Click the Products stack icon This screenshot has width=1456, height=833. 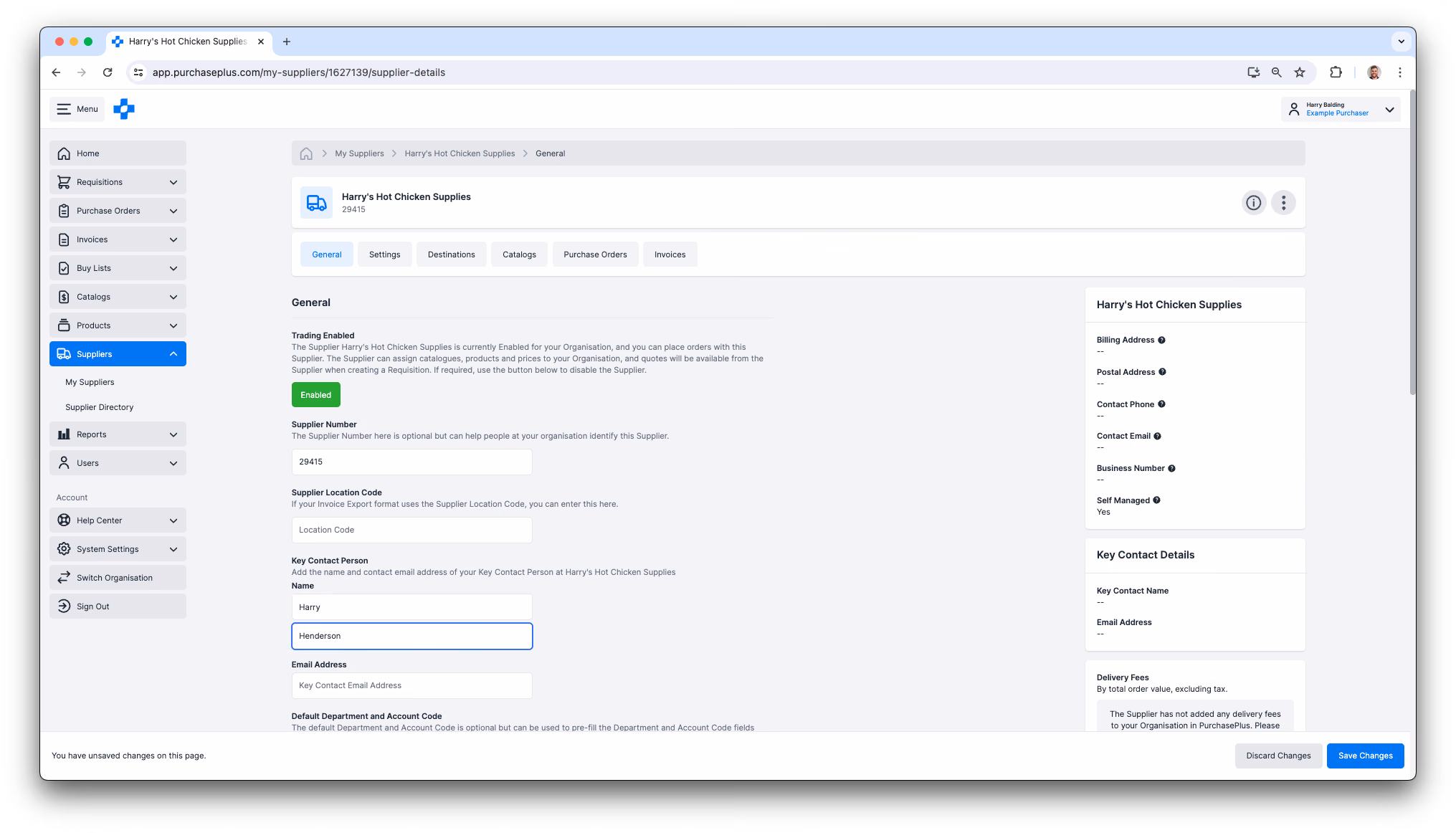pyautogui.click(x=64, y=325)
